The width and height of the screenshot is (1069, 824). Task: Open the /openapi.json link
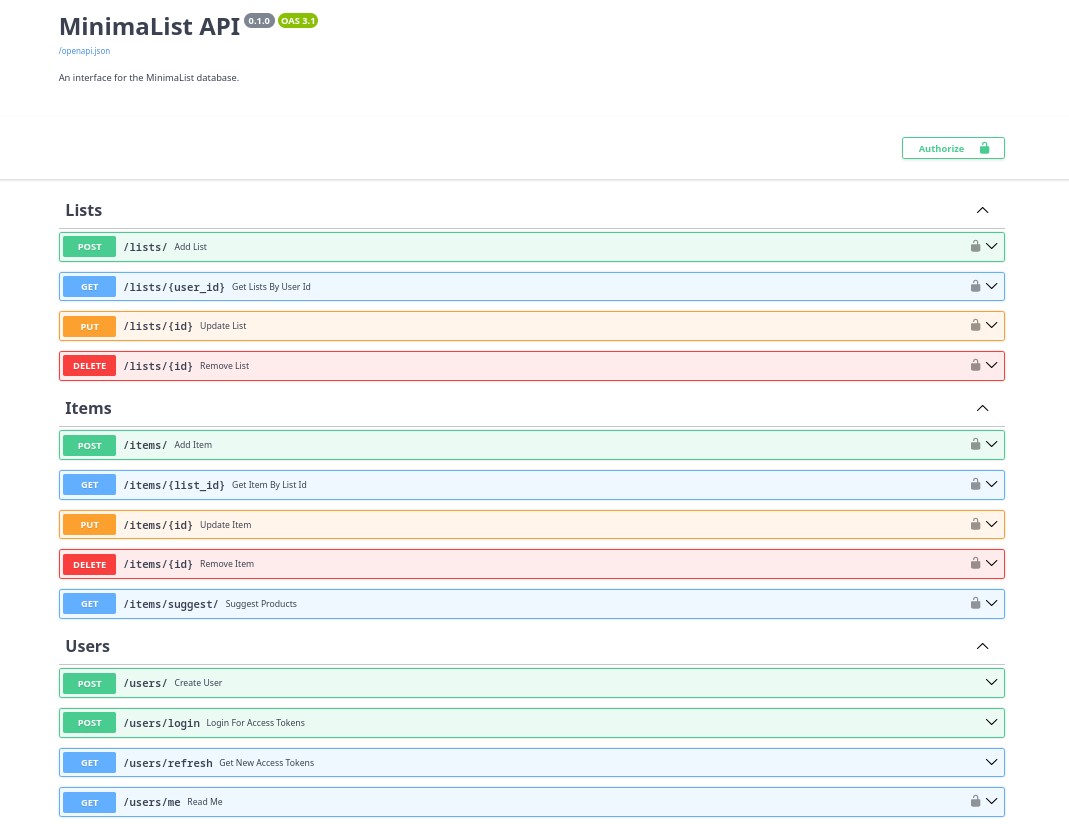pos(84,50)
